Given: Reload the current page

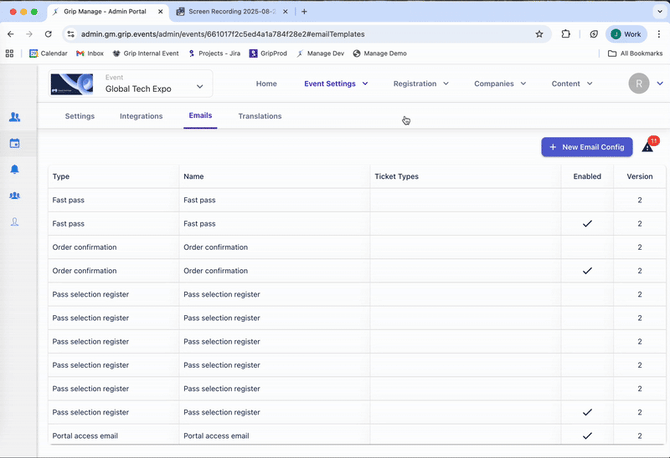Looking at the screenshot, I should pyautogui.click(x=48, y=34).
